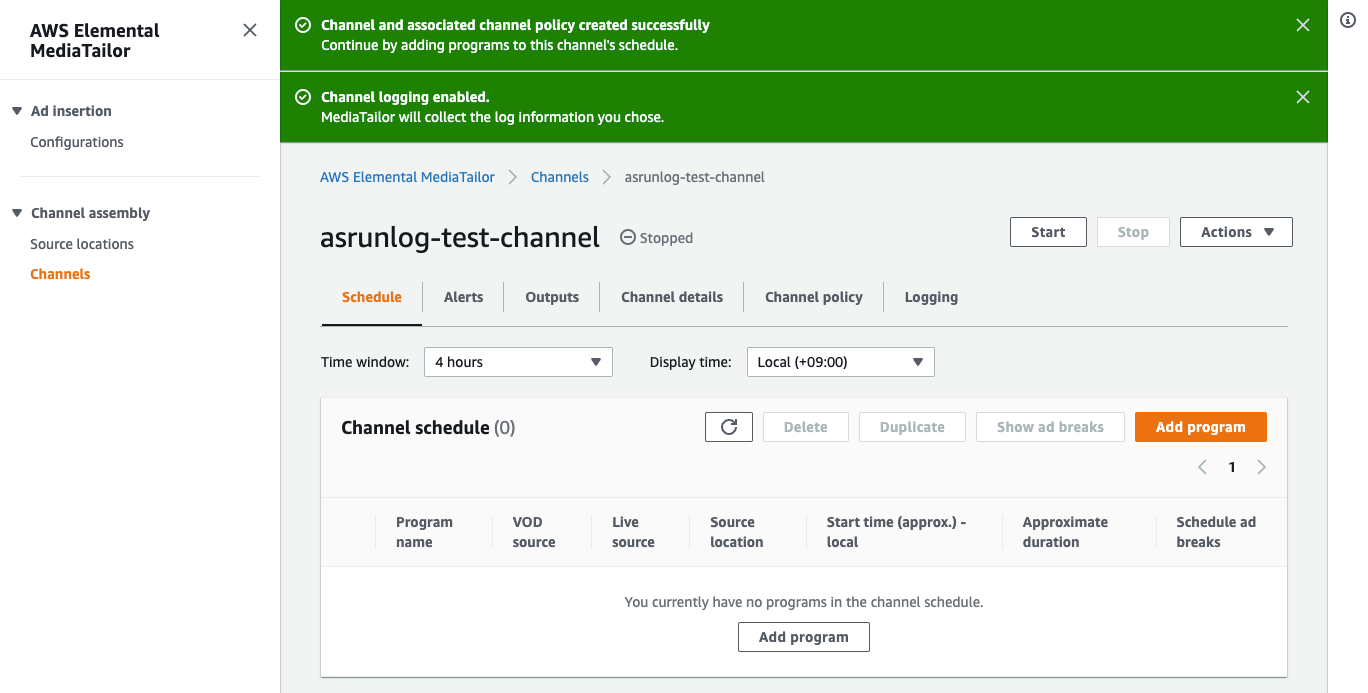1368x693 pixels.
Task: Click the Approximate duration column header
Action: pyautogui.click(x=1065, y=532)
